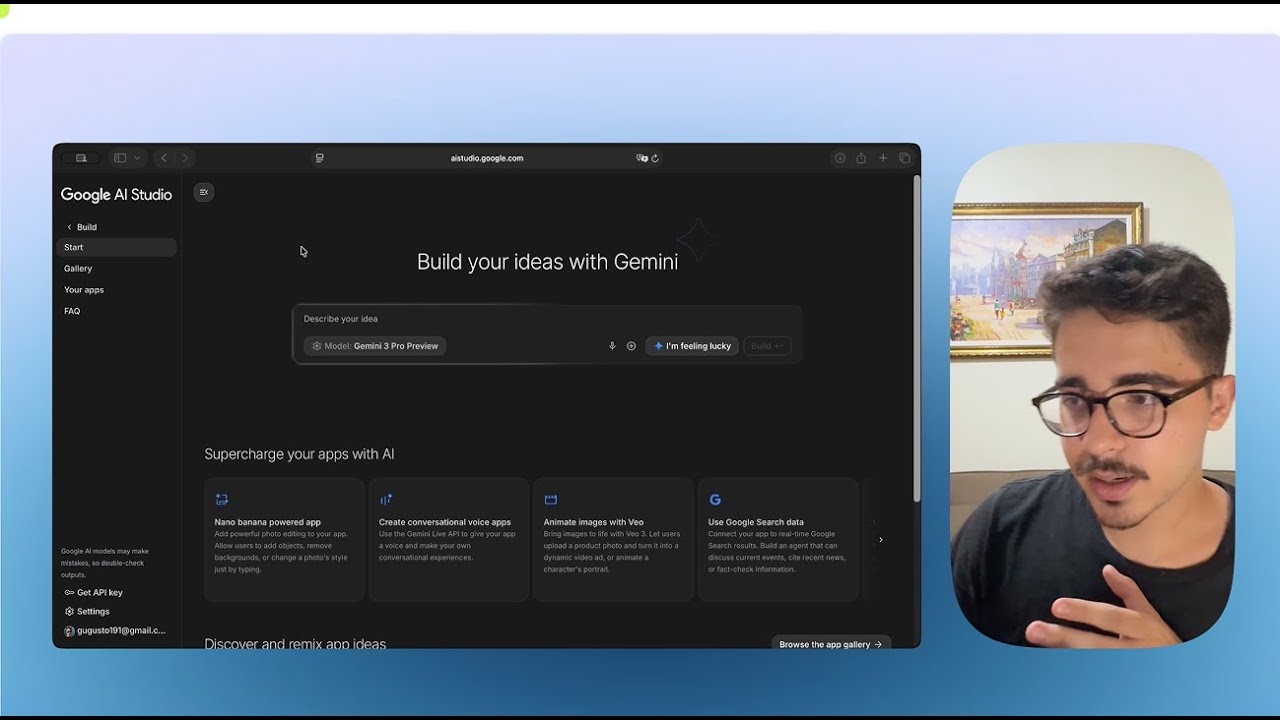The height and width of the screenshot is (720, 1280).
Task: Click the page vertical scrollbar
Action: point(916,340)
